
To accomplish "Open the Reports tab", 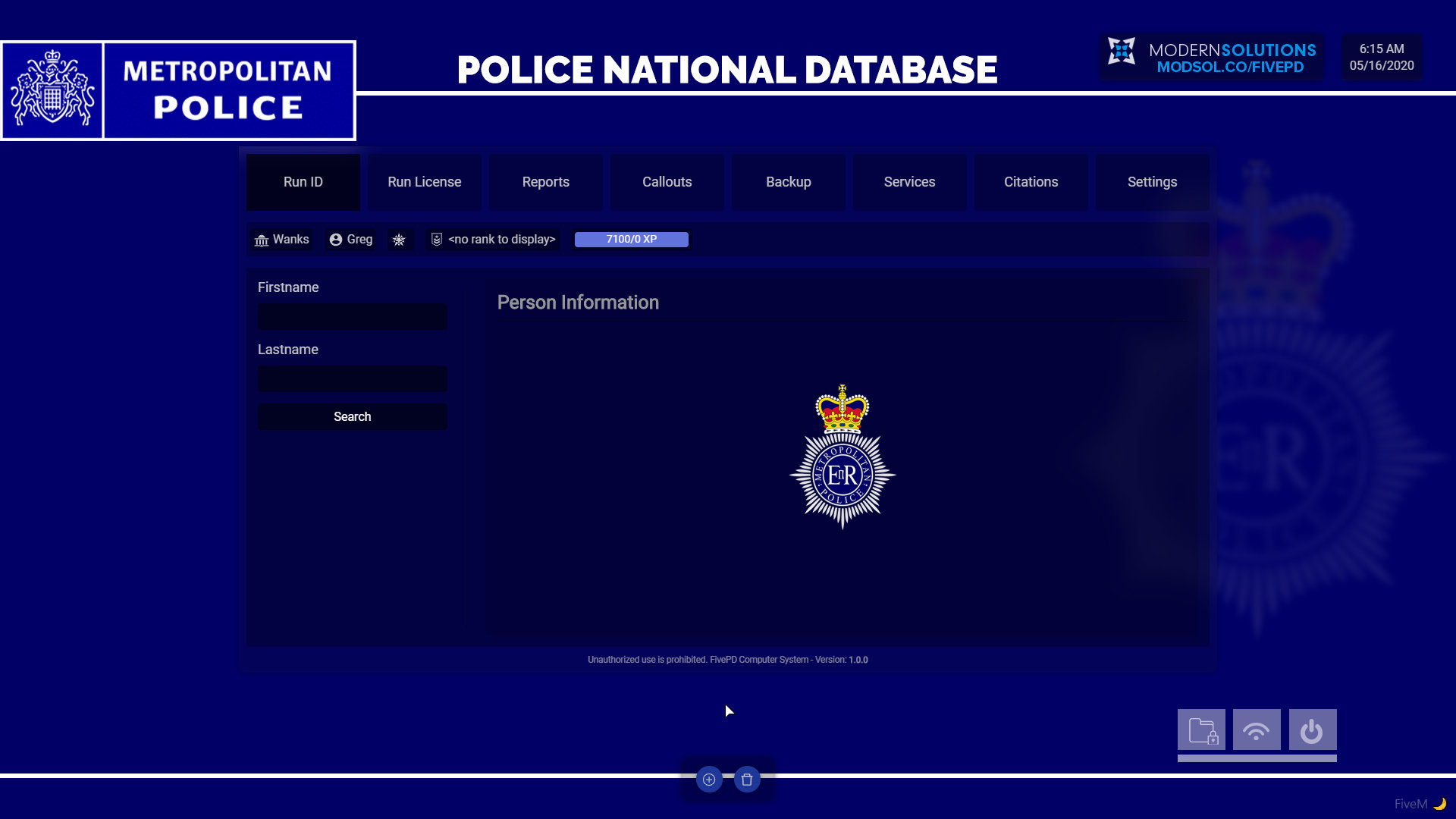I will (546, 182).
